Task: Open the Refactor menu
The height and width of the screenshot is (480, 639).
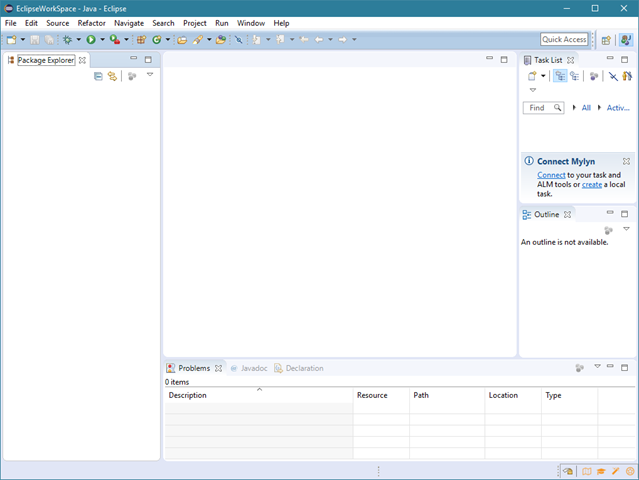Action: point(92,23)
